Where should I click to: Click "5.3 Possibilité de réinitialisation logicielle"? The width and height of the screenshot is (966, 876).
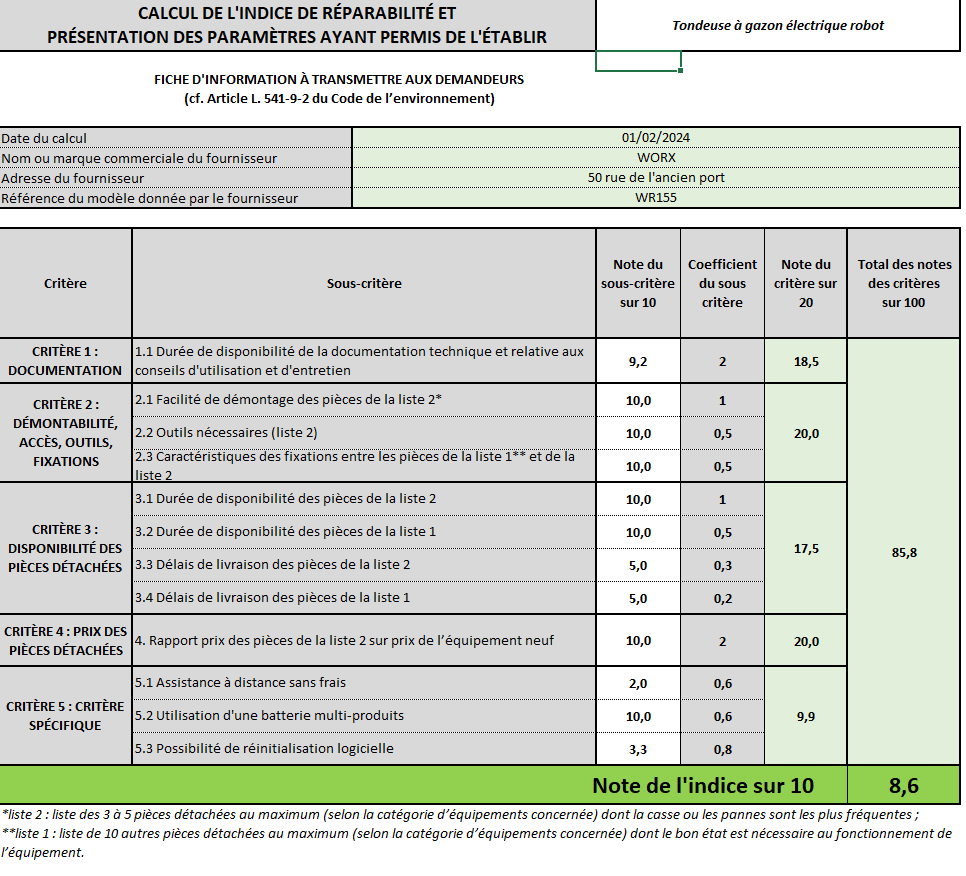pyautogui.click(x=364, y=748)
